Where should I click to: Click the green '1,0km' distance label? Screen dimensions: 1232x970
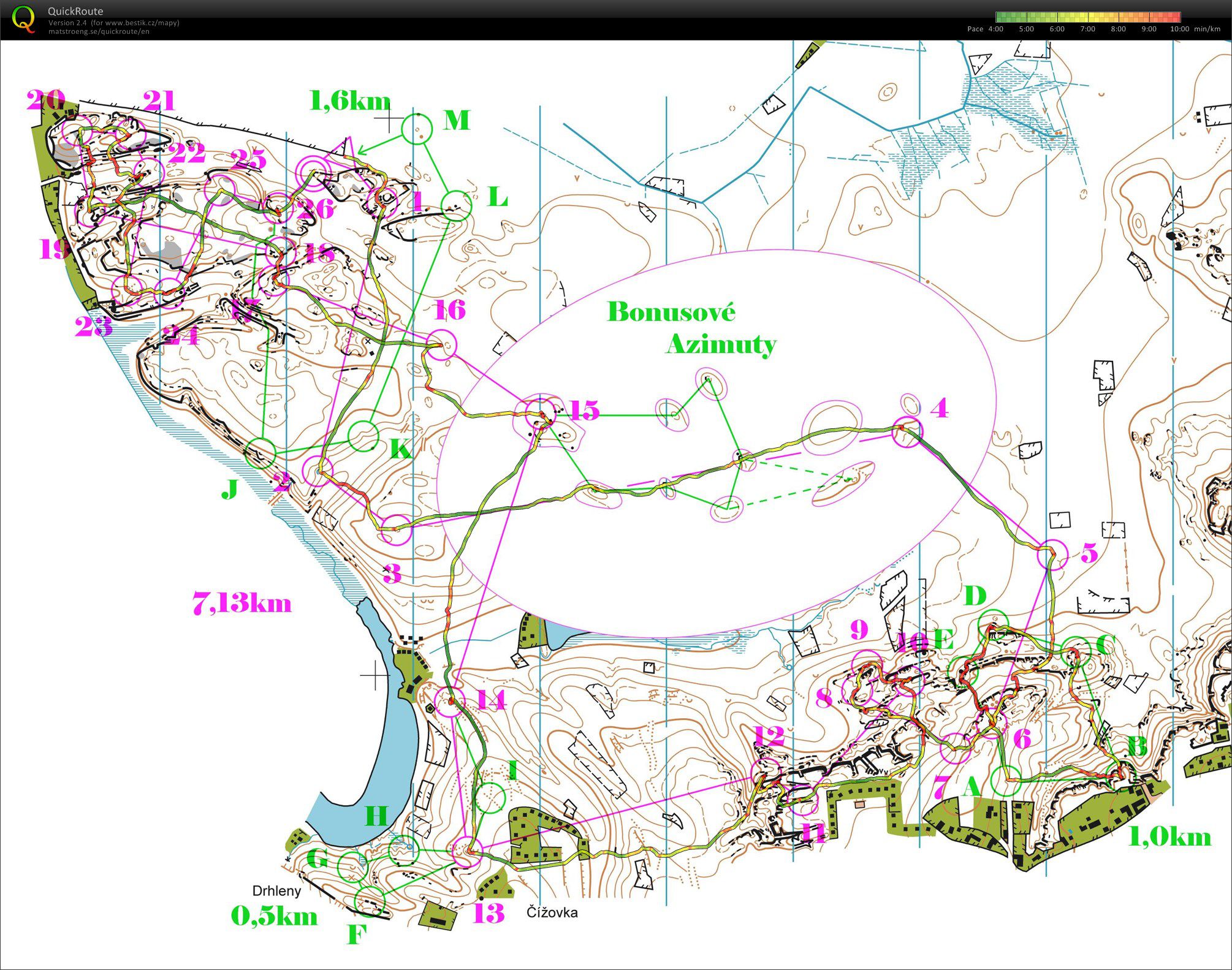point(1169,836)
